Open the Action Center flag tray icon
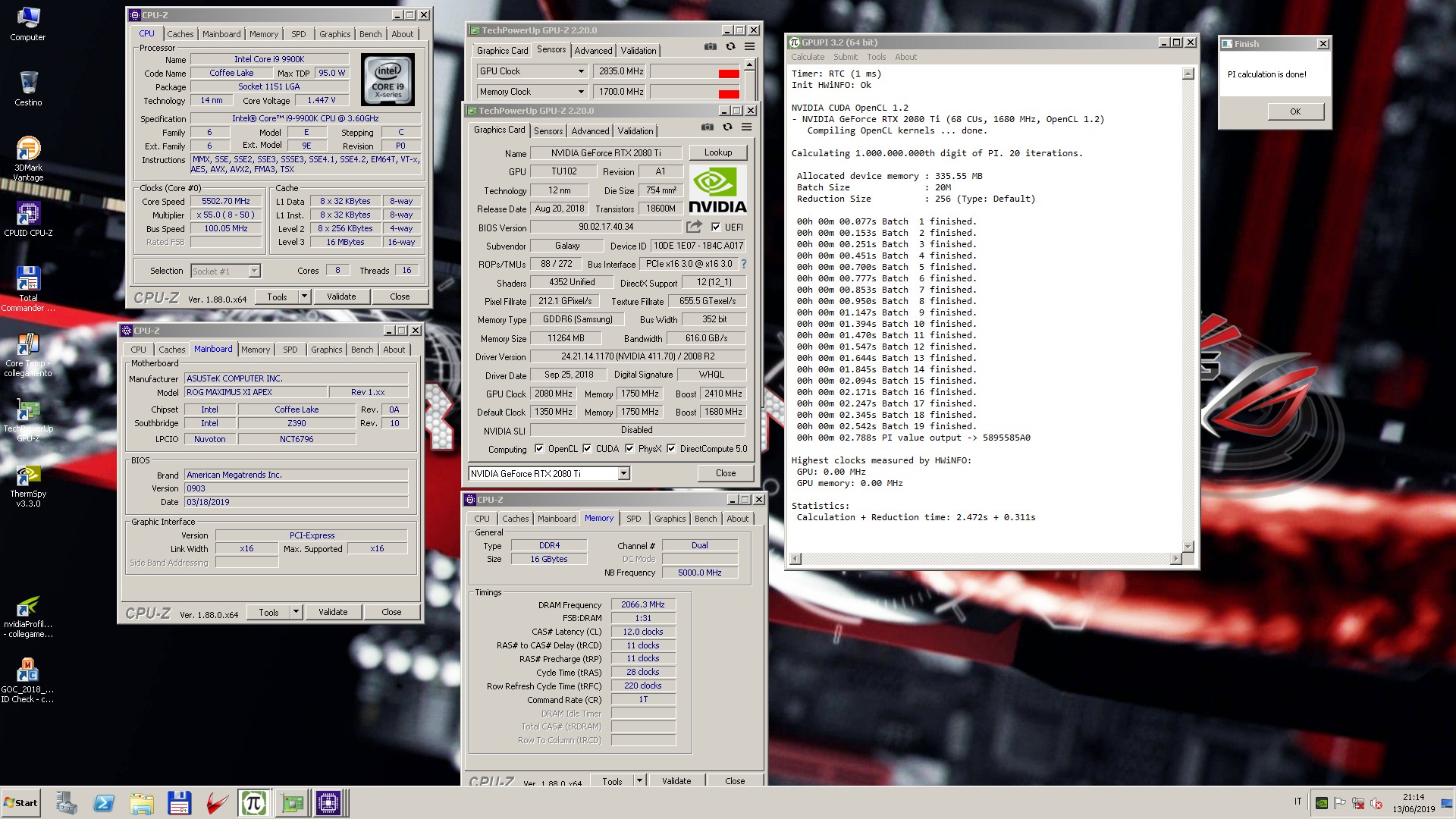 pos(1340,803)
